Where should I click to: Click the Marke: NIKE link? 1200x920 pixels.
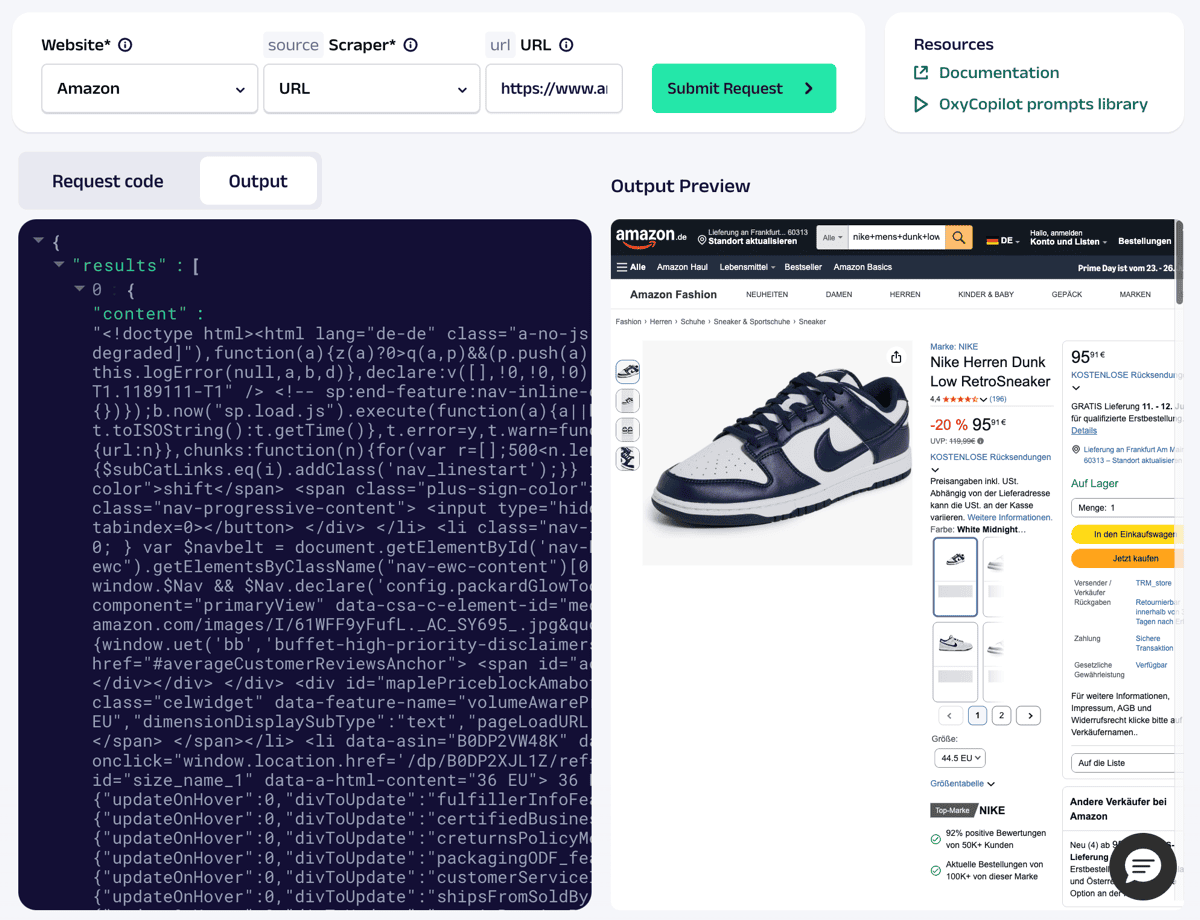(x=954, y=347)
